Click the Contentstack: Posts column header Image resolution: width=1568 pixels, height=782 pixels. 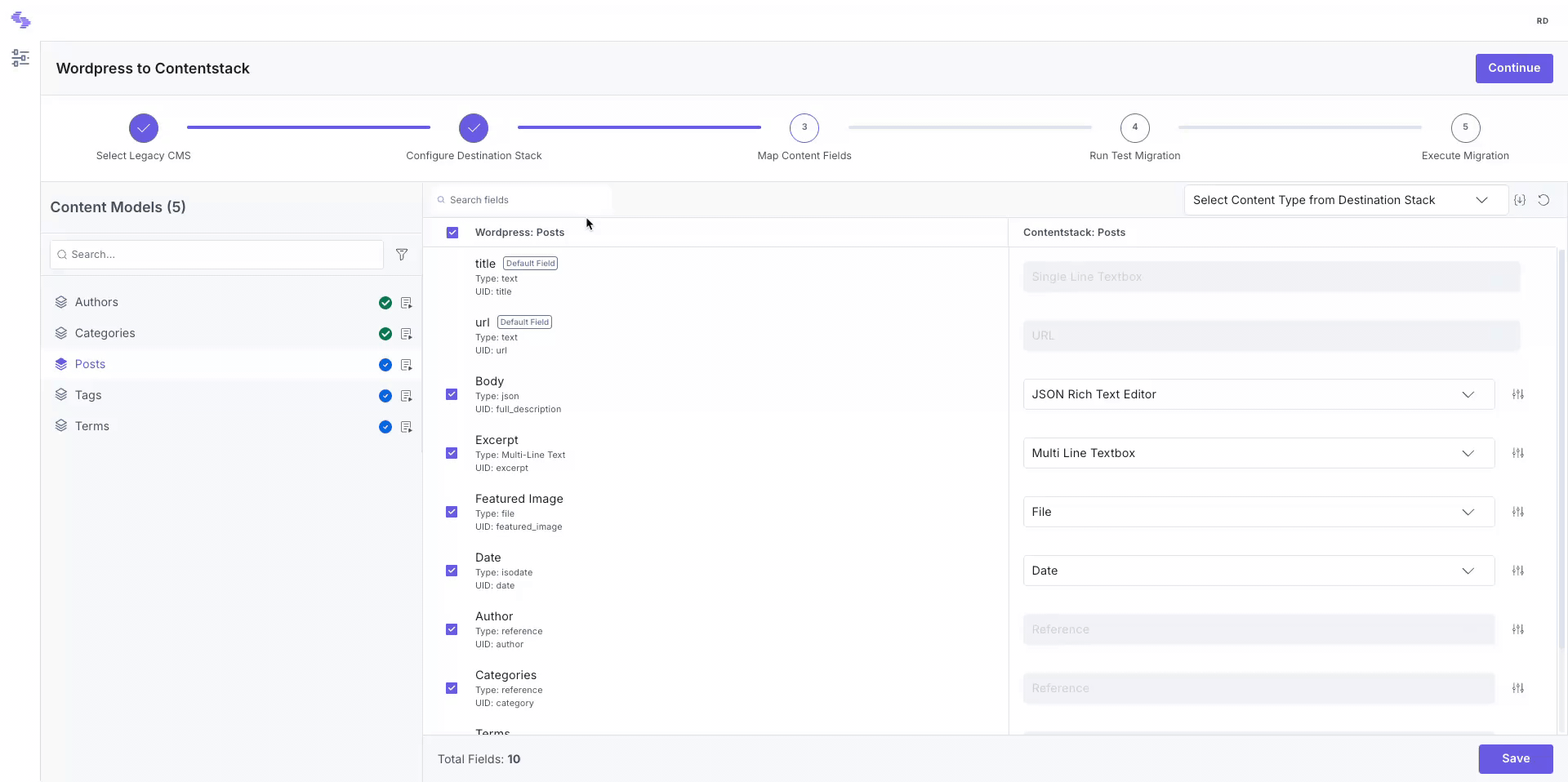1074,233
